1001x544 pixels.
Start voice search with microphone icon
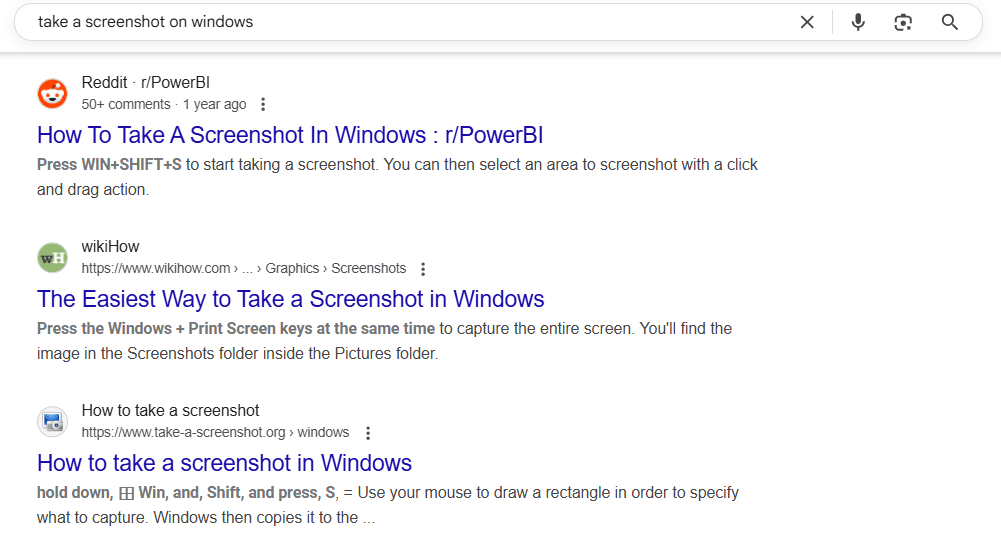pyautogui.click(x=858, y=22)
